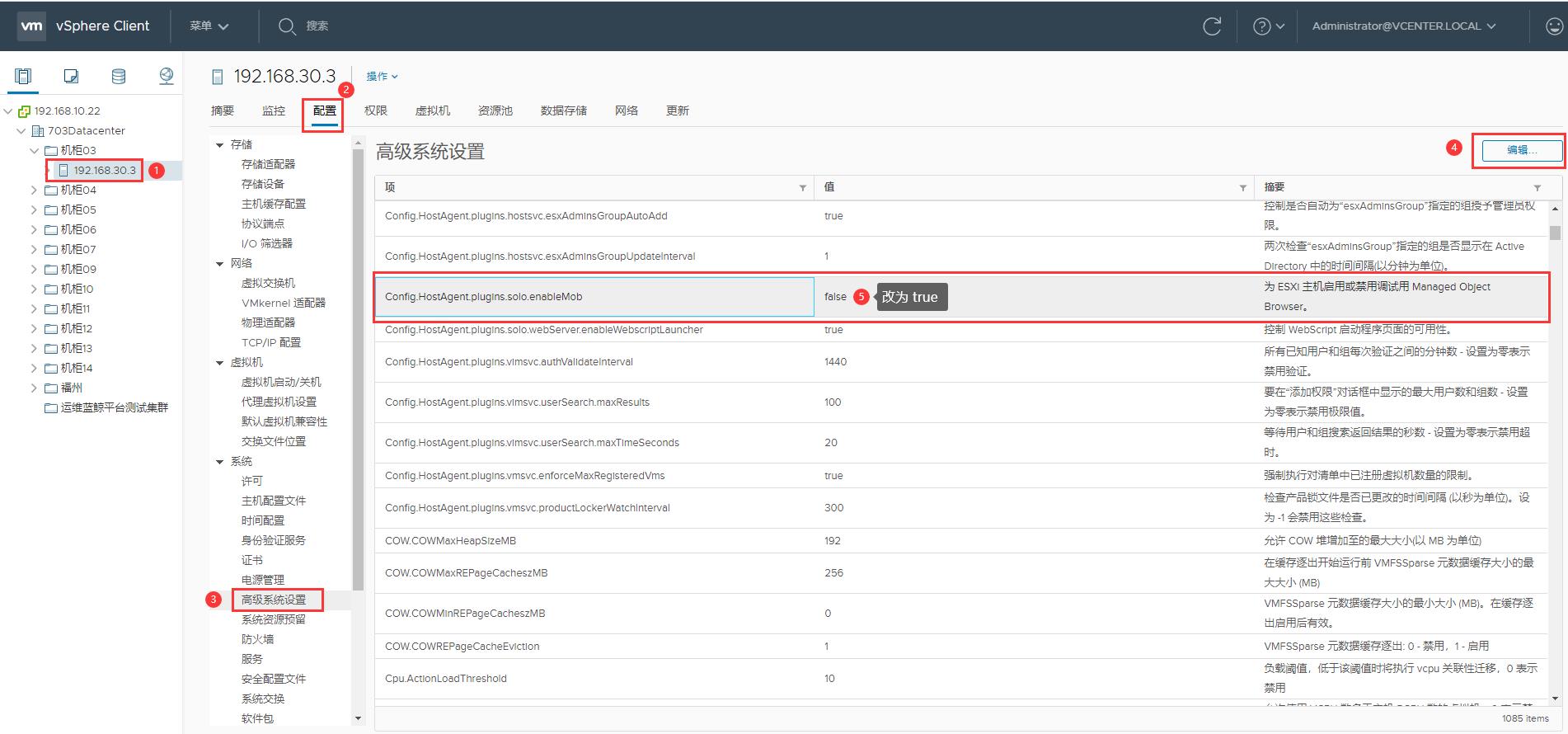This screenshot has width=1568, height=734.
Task: Select the 机柜14 folder in tree
Action: pyautogui.click(x=77, y=369)
